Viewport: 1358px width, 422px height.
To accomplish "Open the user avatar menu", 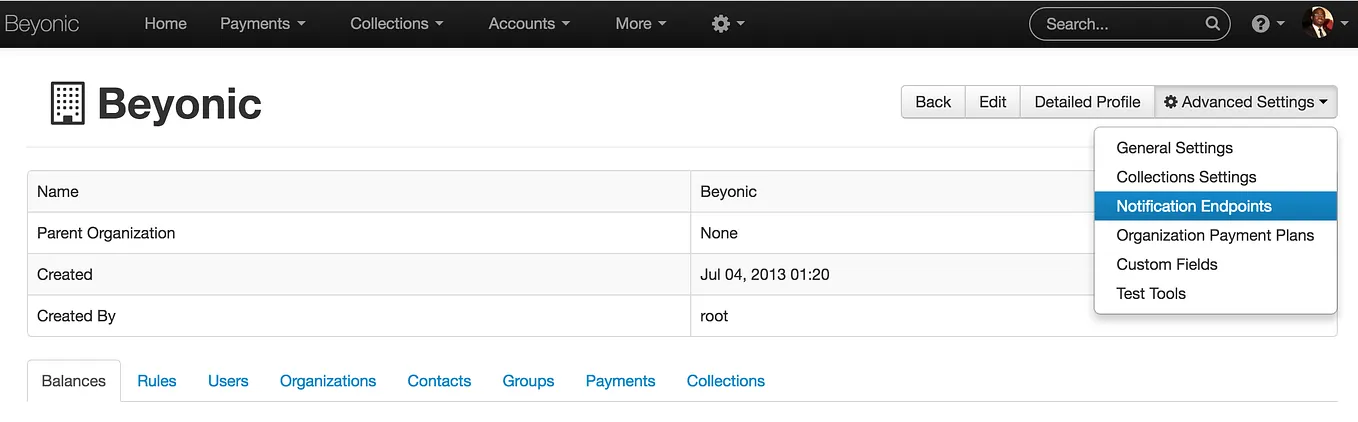I will (1327, 23).
